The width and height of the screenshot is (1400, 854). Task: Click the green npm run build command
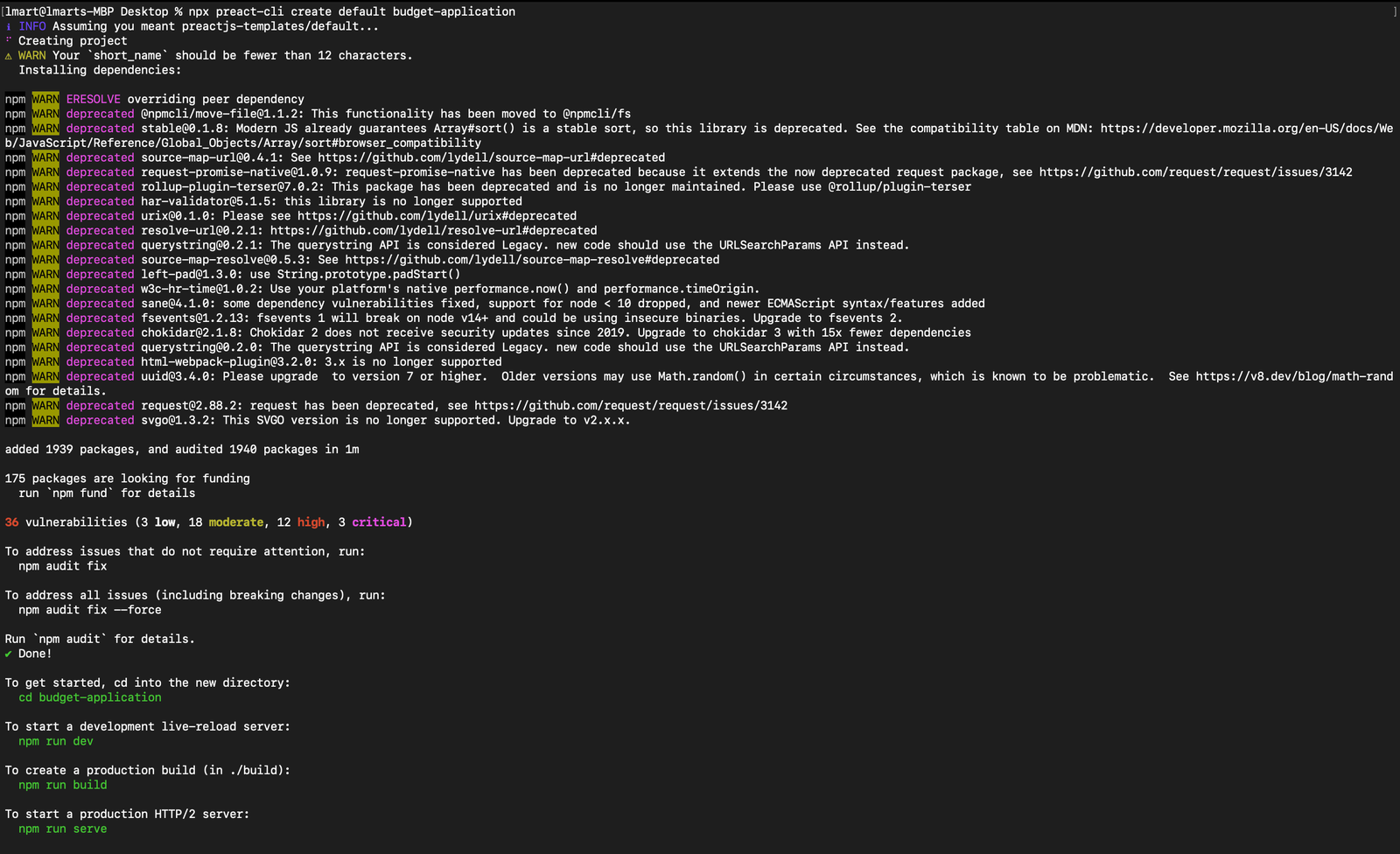coord(63,785)
